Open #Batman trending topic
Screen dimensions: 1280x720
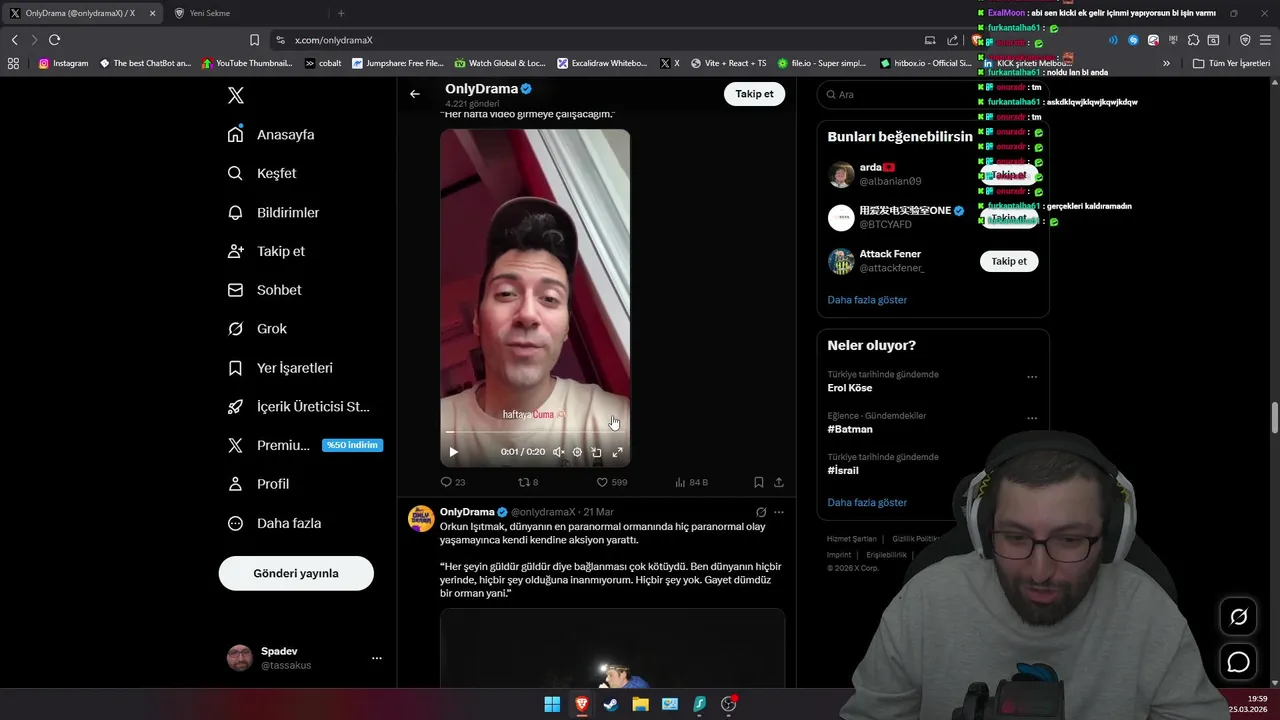click(850, 429)
